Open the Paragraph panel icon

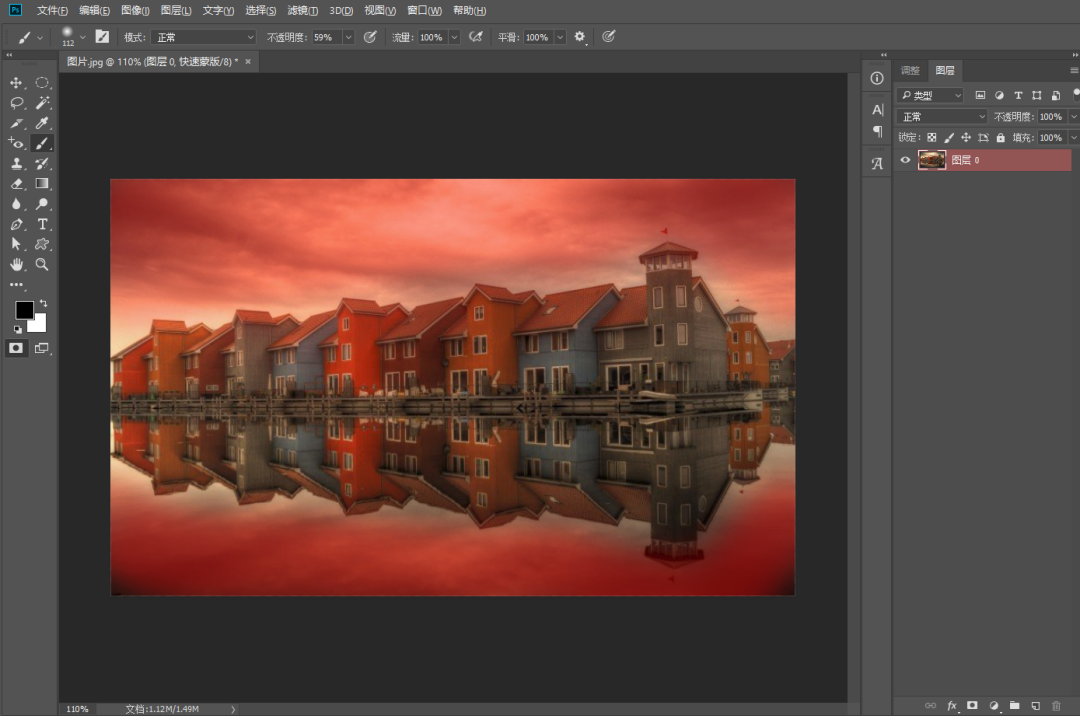click(877, 131)
